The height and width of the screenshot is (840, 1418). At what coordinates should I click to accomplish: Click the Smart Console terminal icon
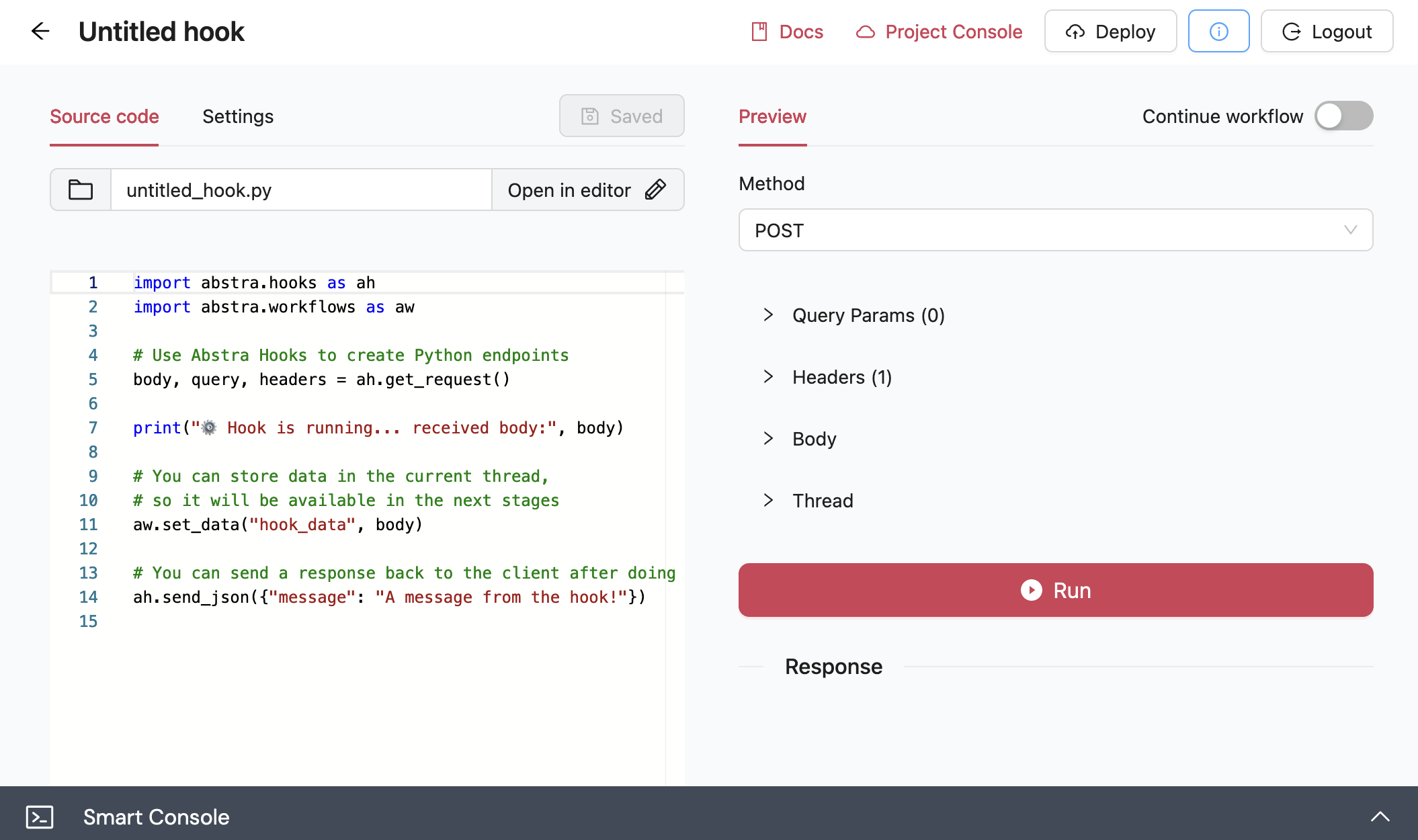(40, 816)
